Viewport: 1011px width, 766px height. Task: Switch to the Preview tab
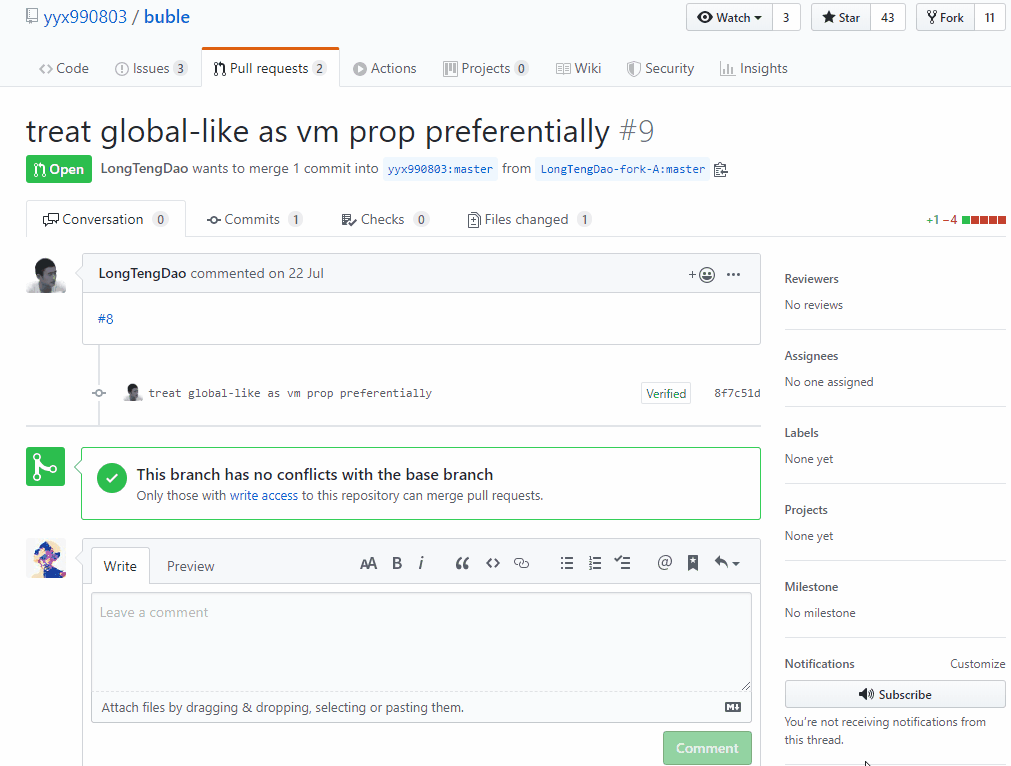[x=190, y=566]
